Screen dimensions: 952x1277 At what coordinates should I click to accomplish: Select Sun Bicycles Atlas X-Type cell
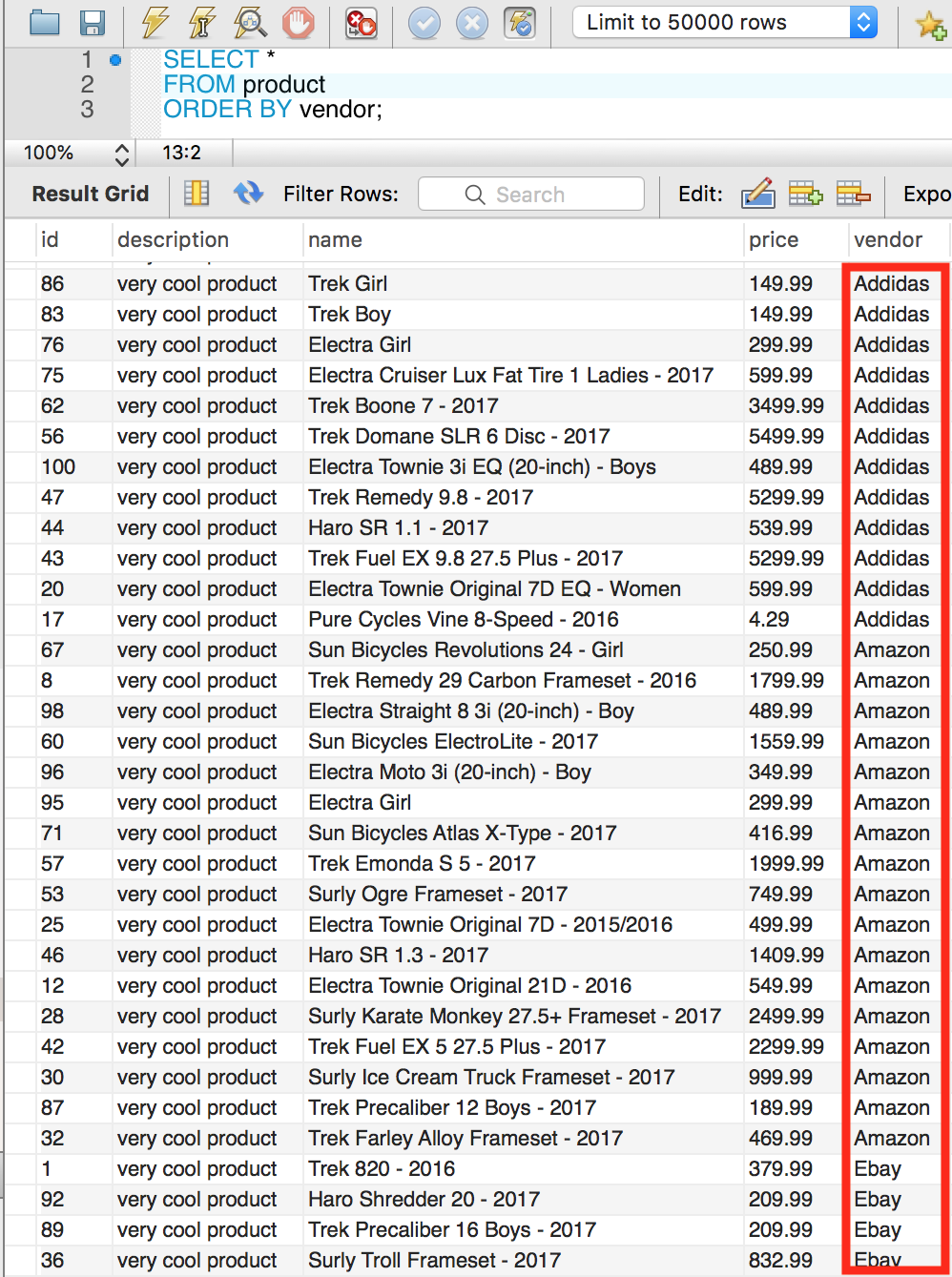pos(523,833)
